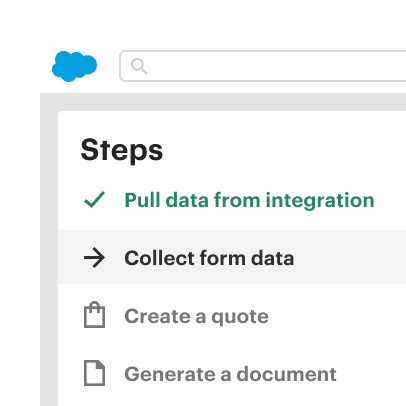Image resolution: width=406 pixels, height=406 pixels.
Task: Click blank area right of Steps heading
Action: tap(283, 150)
